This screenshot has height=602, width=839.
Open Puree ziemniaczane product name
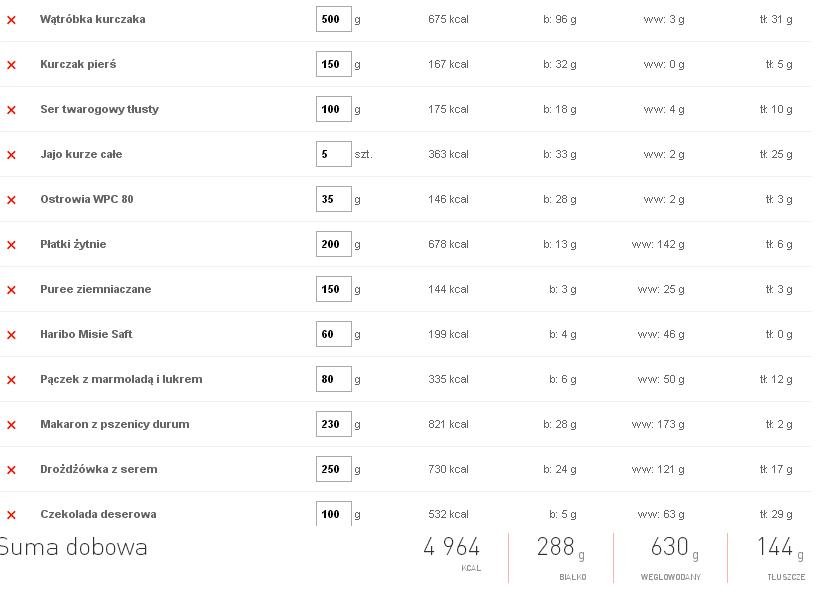(x=96, y=289)
